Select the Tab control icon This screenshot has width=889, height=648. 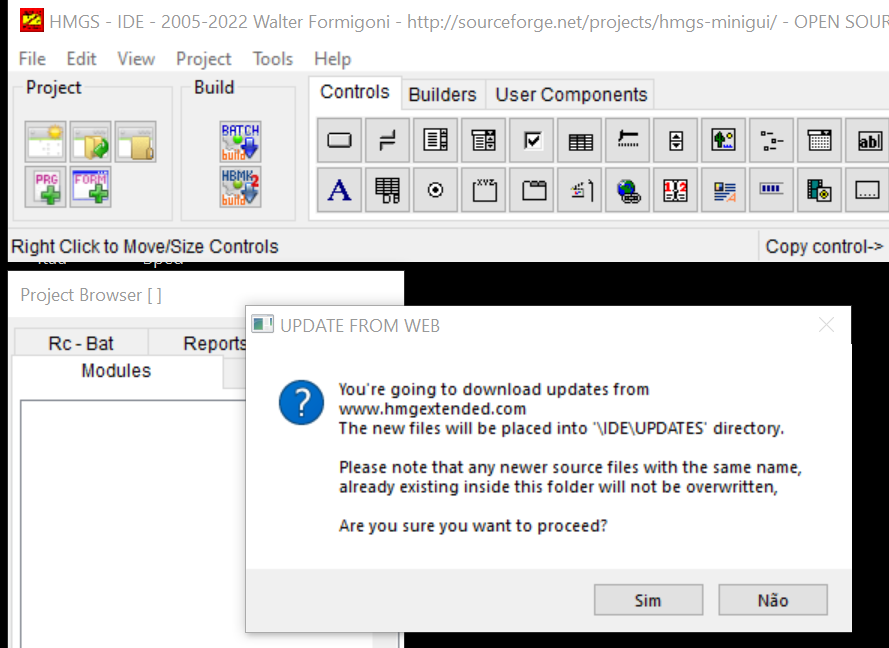pyautogui.click(x=531, y=190)
